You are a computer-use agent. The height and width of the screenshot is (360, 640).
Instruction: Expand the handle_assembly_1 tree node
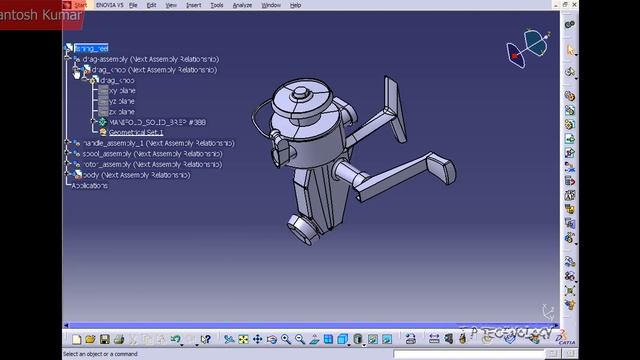[x=67, y=142]
